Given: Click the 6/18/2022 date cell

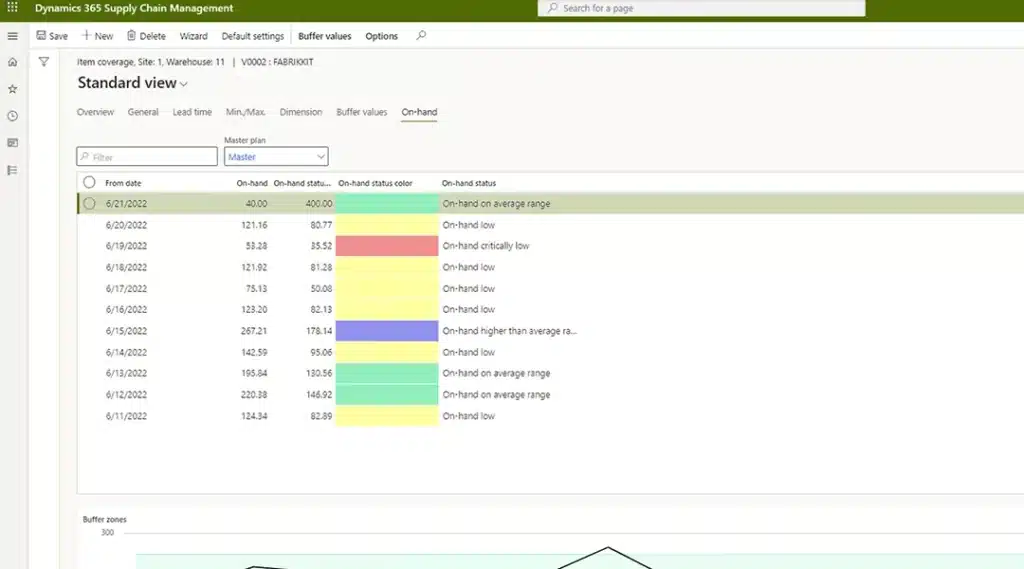Looking at the screenshot, I should tap(126, 267).
